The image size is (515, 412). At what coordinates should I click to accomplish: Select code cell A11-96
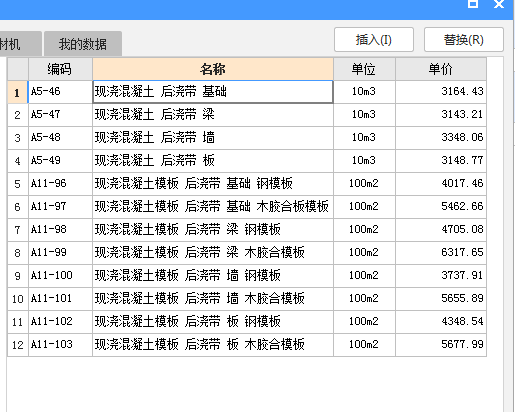60,184
